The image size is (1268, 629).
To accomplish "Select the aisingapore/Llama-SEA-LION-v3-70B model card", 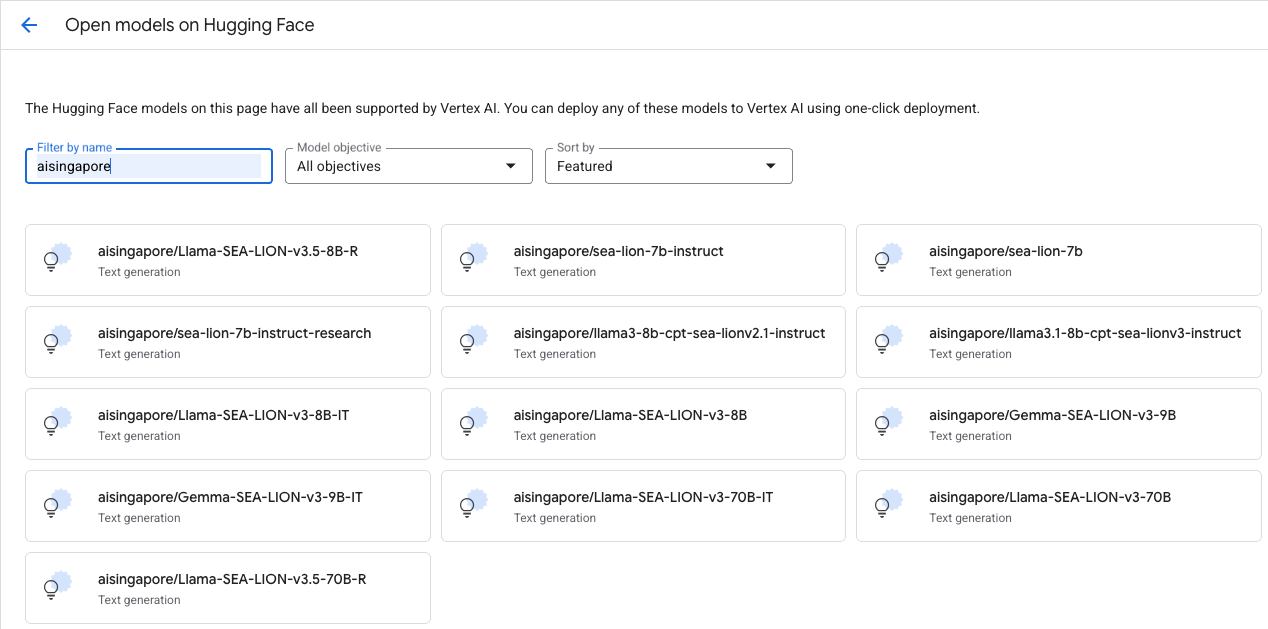I will tap(1049, 506).
